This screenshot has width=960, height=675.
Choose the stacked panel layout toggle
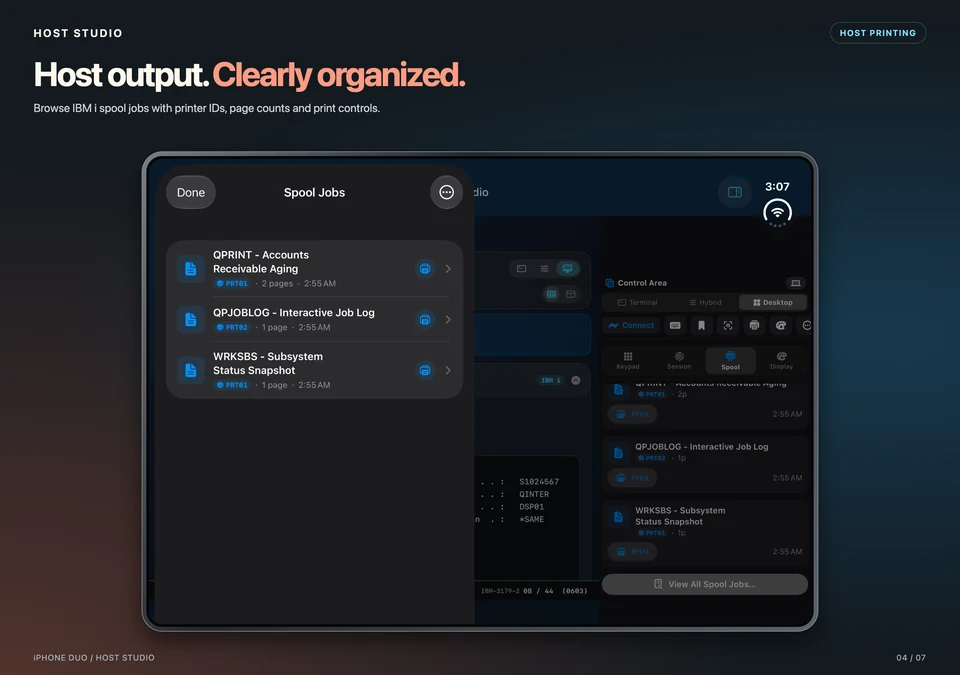[x=571, y=294]
